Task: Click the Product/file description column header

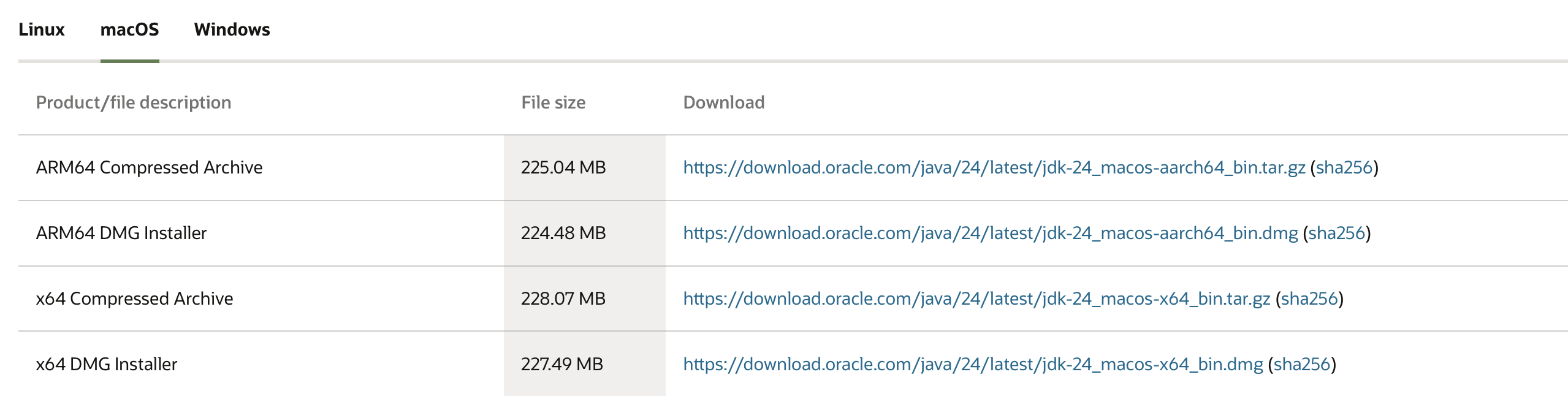Action: click(x=134, y=102)
